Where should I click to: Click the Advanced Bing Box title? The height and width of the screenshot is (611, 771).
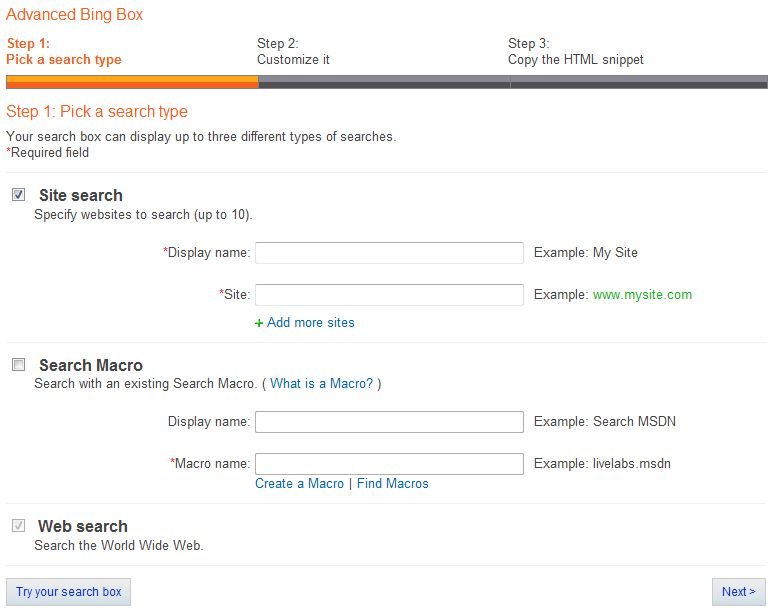click(74, 14)
